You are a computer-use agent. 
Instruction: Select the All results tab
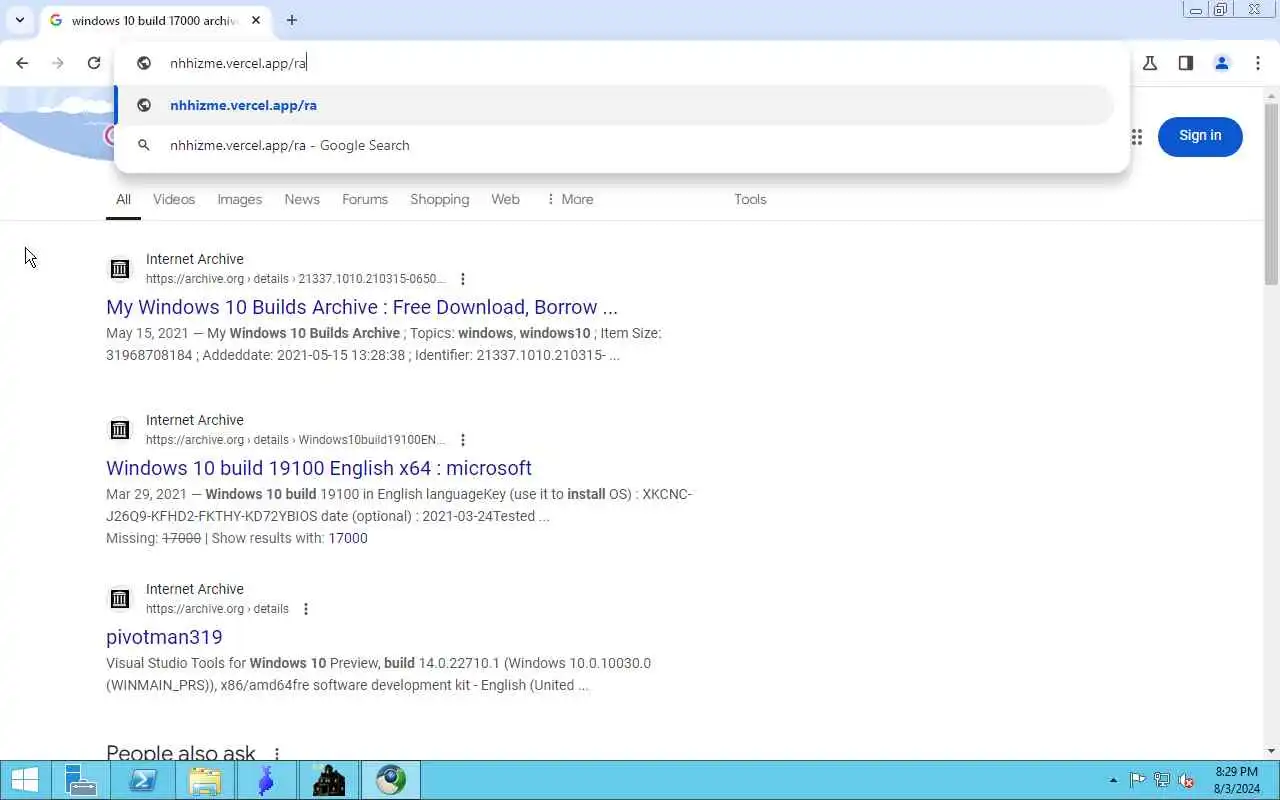click(123, 199)
